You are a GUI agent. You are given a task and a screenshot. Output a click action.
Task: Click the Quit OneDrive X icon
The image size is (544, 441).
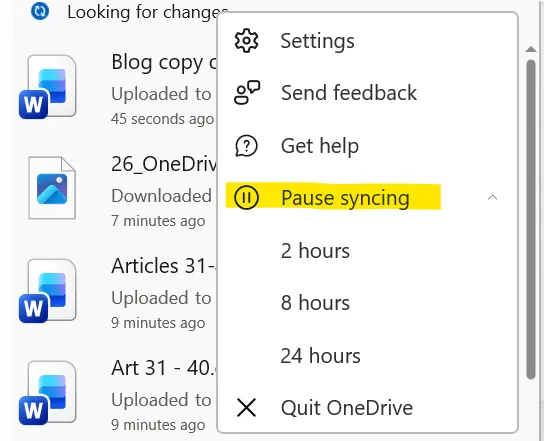coord(246,407)
